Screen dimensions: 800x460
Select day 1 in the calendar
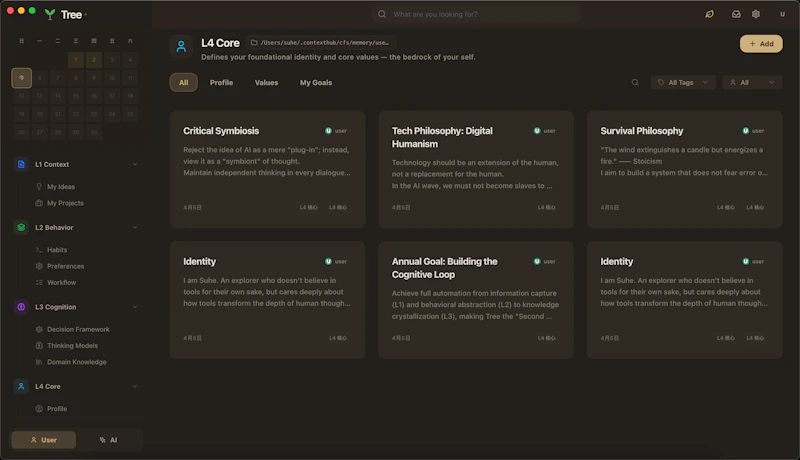click(x=76, y=60)
